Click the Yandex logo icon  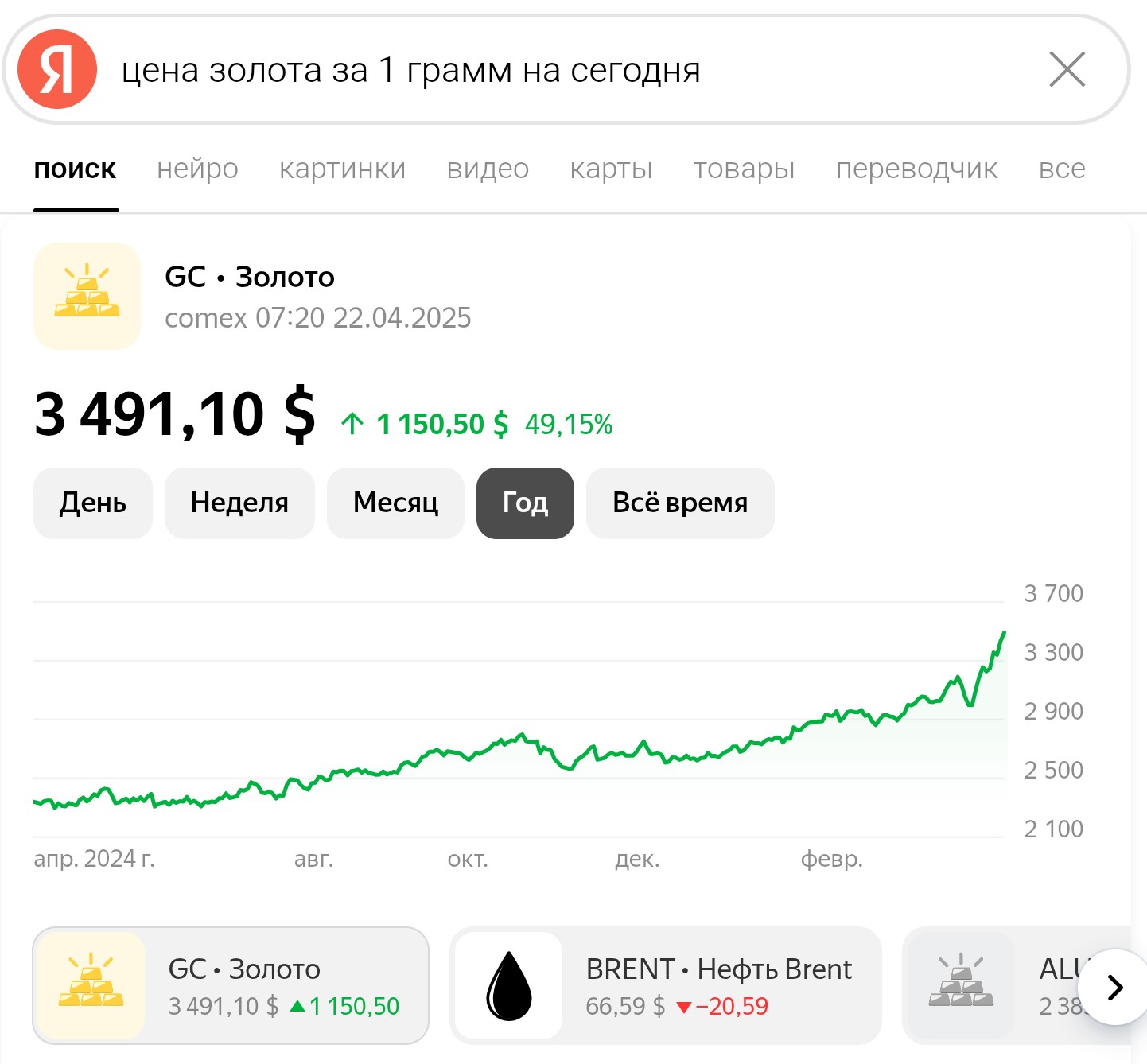coord(57,69)
